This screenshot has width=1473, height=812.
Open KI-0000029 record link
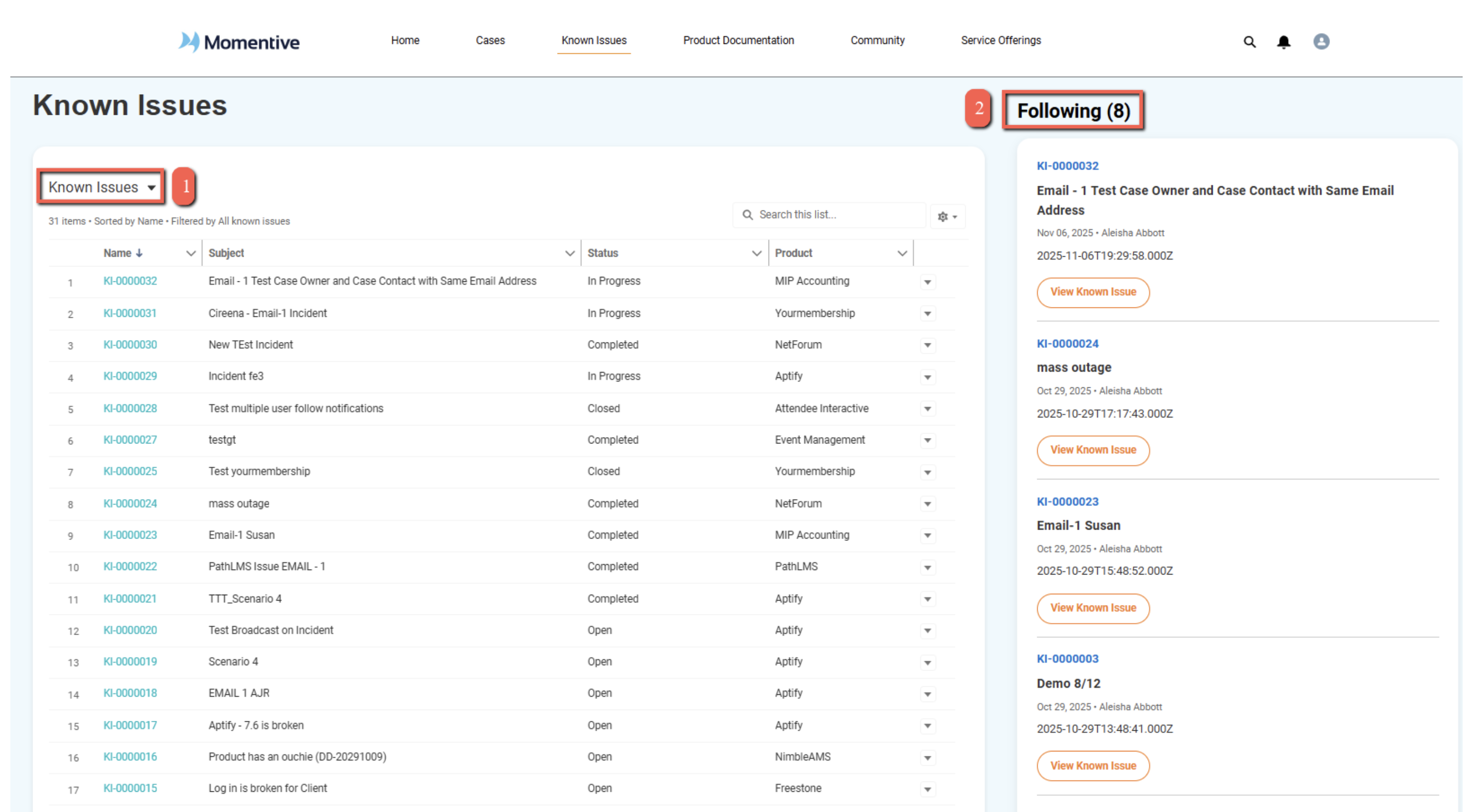click(x=130, y=376)
